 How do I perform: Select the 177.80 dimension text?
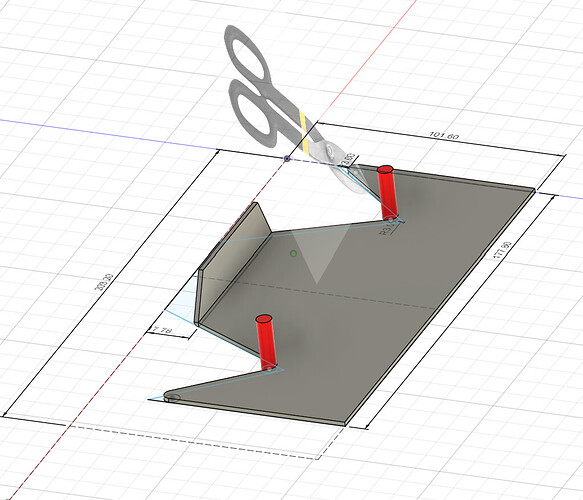point(502,250)
